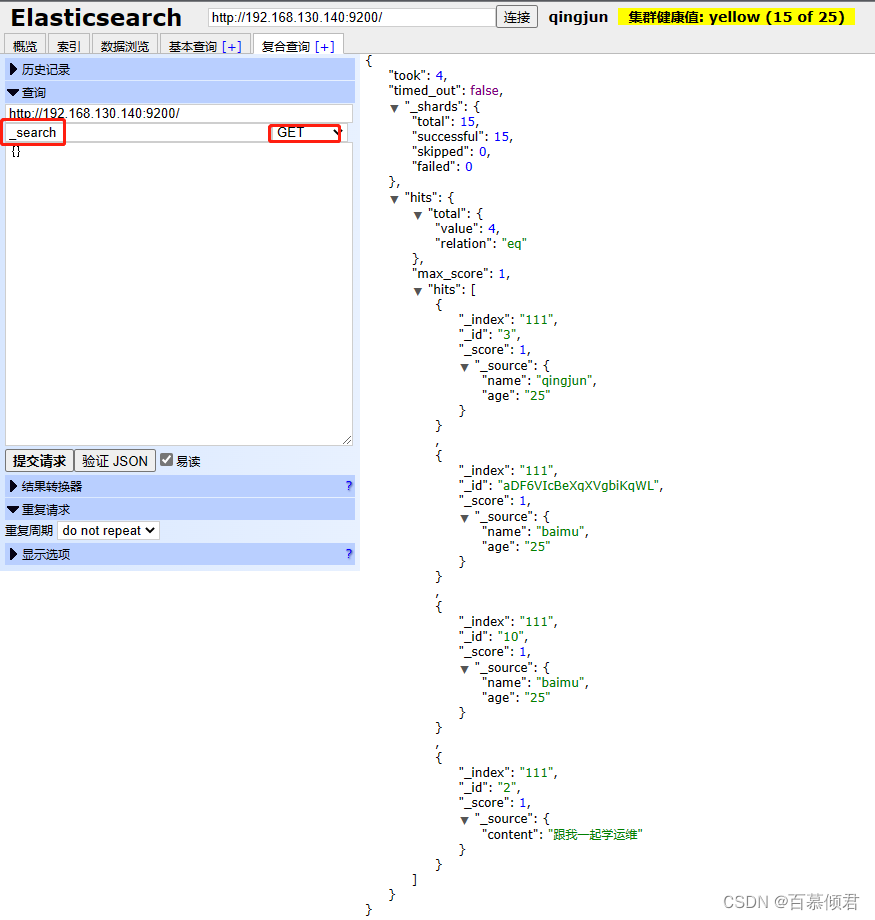Open the 概览 overview tab

tap(25, 46)
